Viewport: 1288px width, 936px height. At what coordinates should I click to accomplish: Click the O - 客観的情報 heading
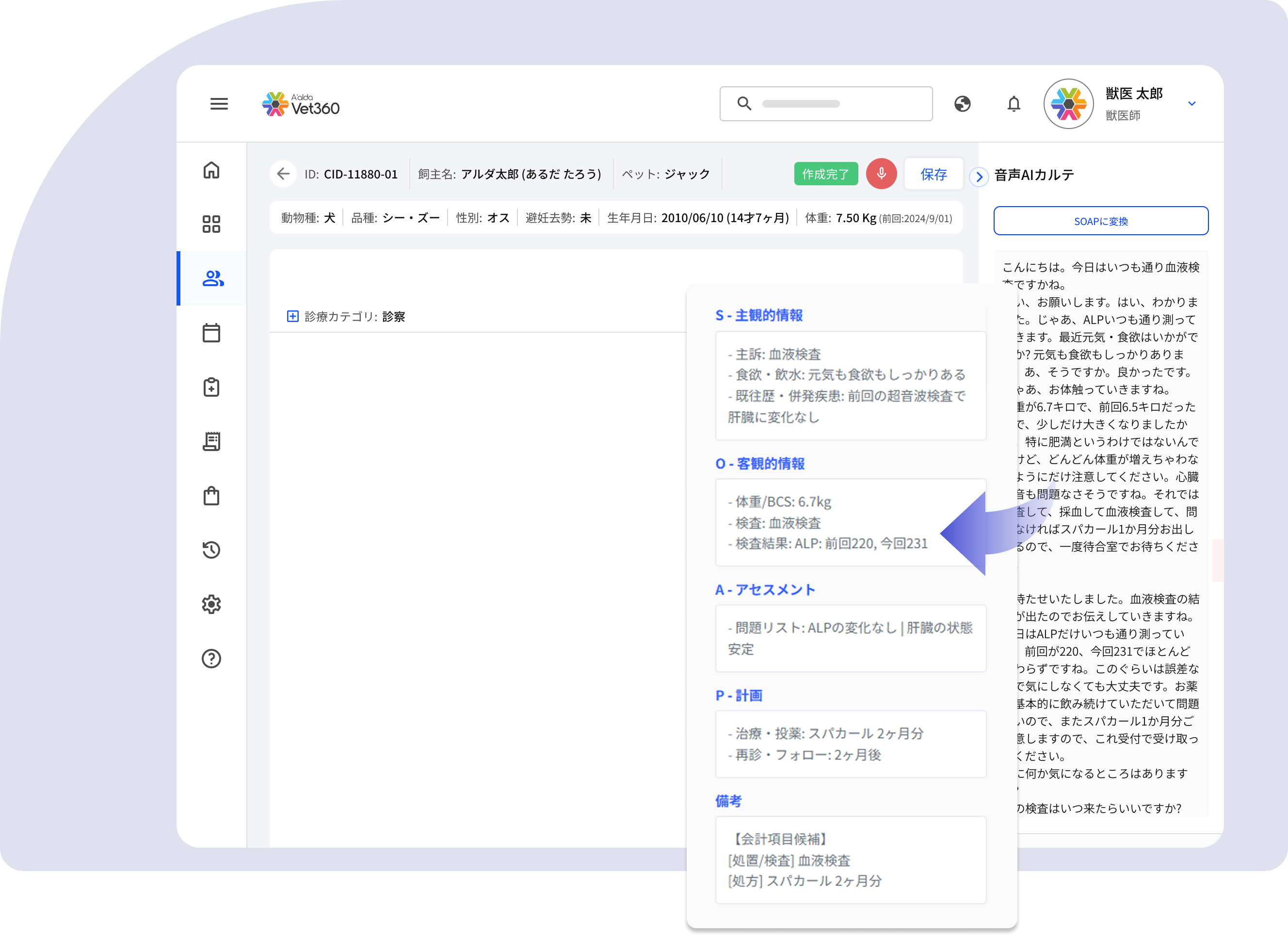click(760, 464)
